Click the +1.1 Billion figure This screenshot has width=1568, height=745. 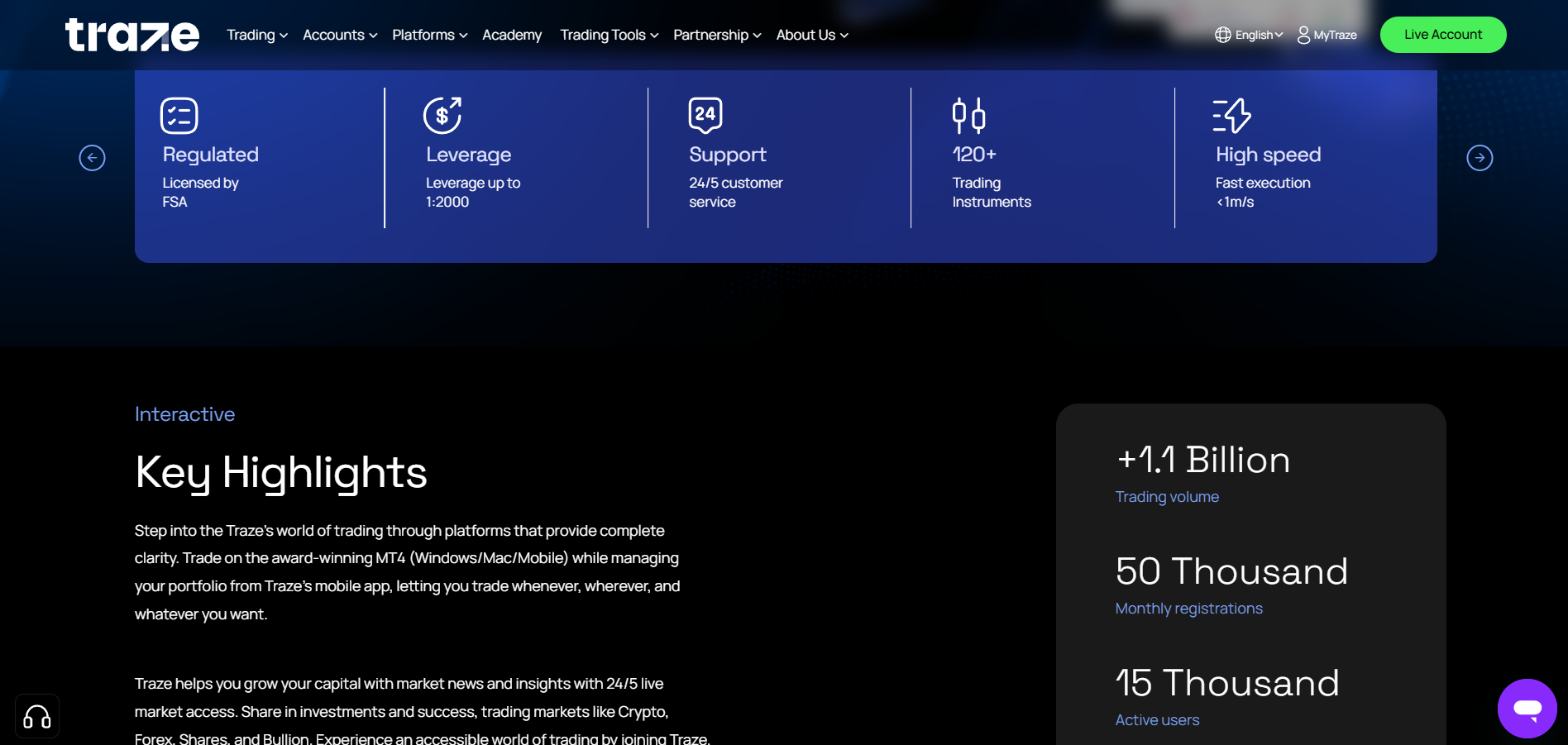click(x=1203, y=460)
